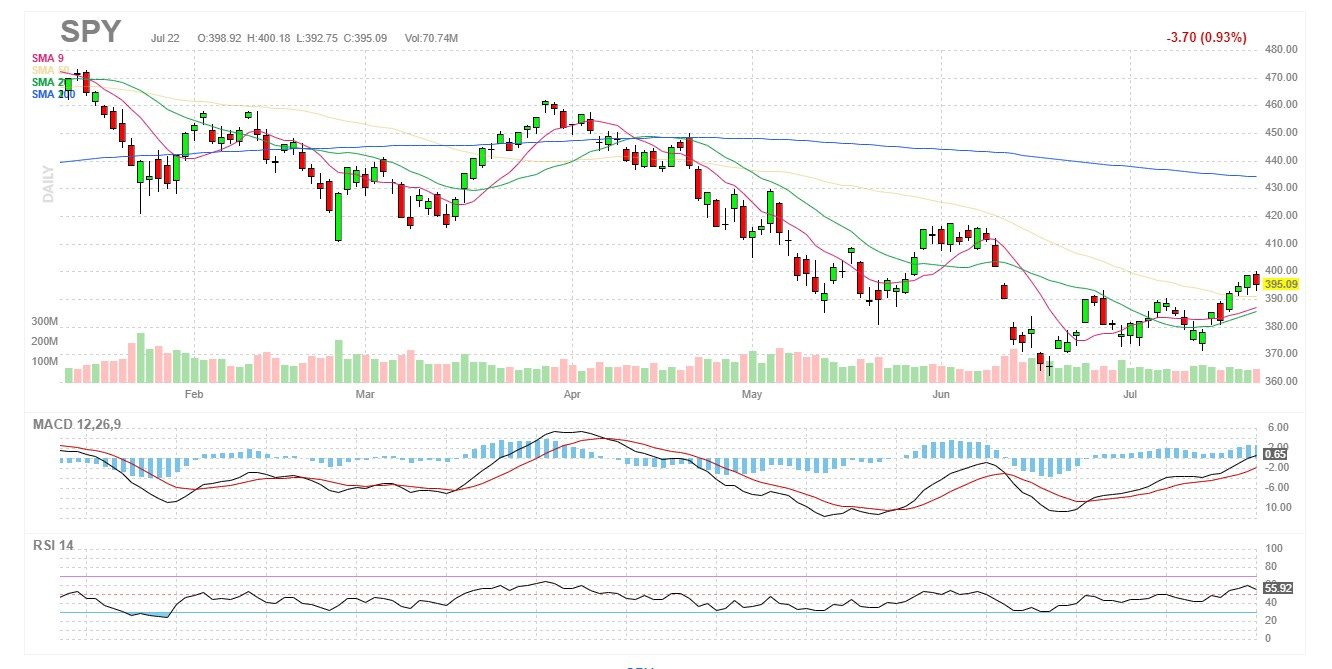Click the 400.00 price axis label
This screenshot has width=1332, height=669.
1281,270
